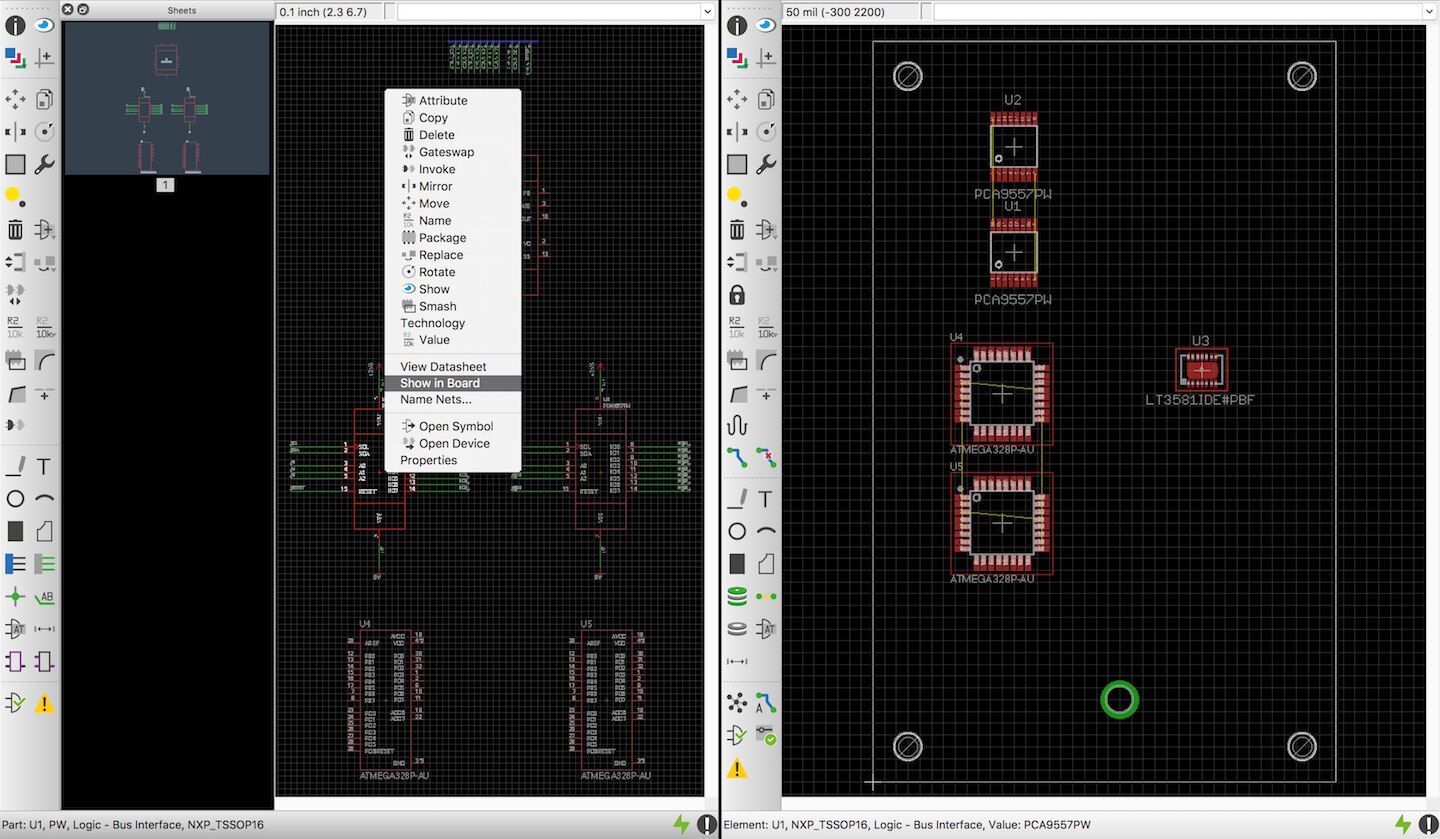Choose Properties from the context menu

click(453, 460)
